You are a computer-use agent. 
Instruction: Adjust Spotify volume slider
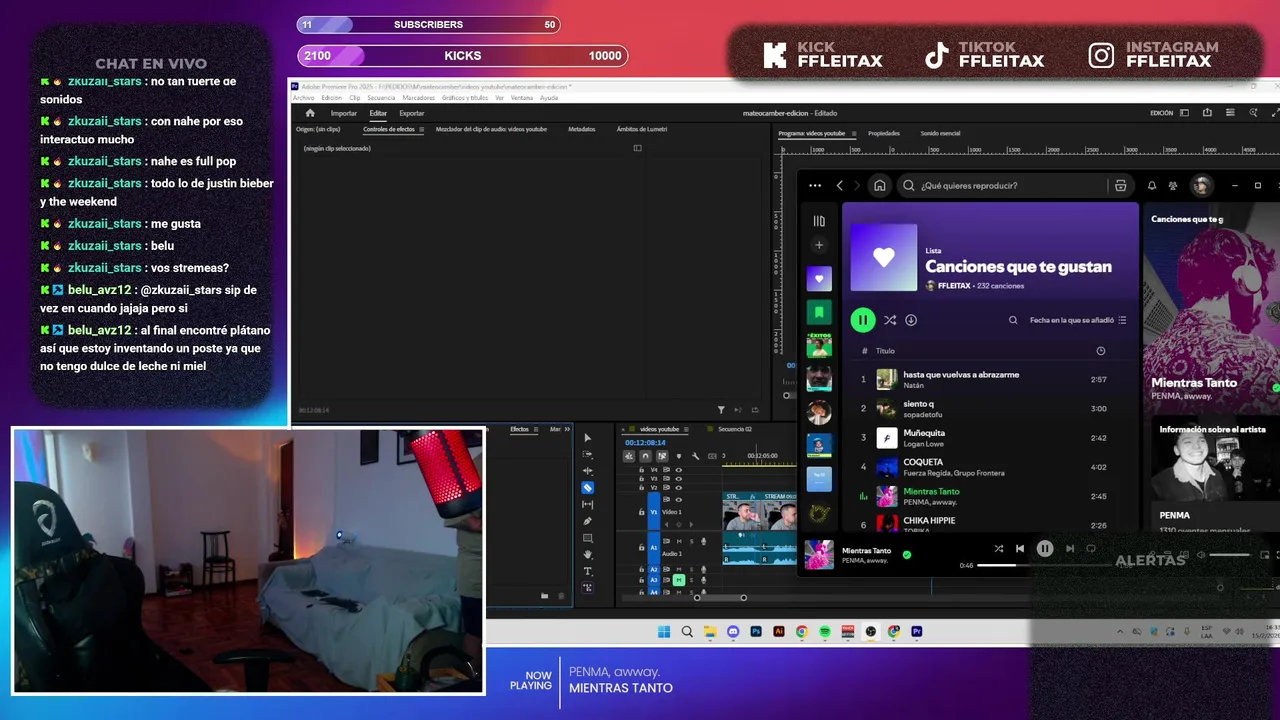1228,554
